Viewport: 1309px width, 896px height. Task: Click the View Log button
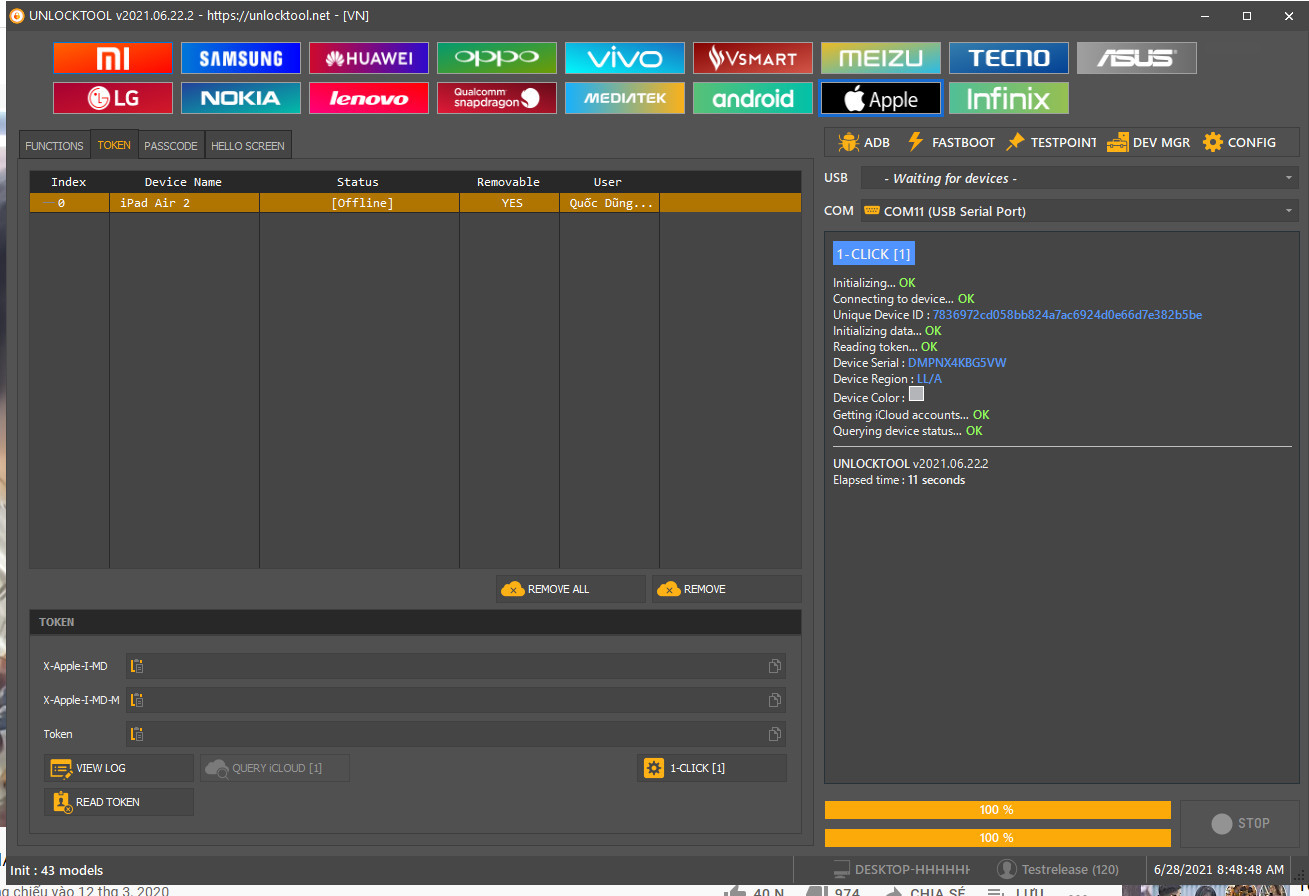[x=119, y=768]
